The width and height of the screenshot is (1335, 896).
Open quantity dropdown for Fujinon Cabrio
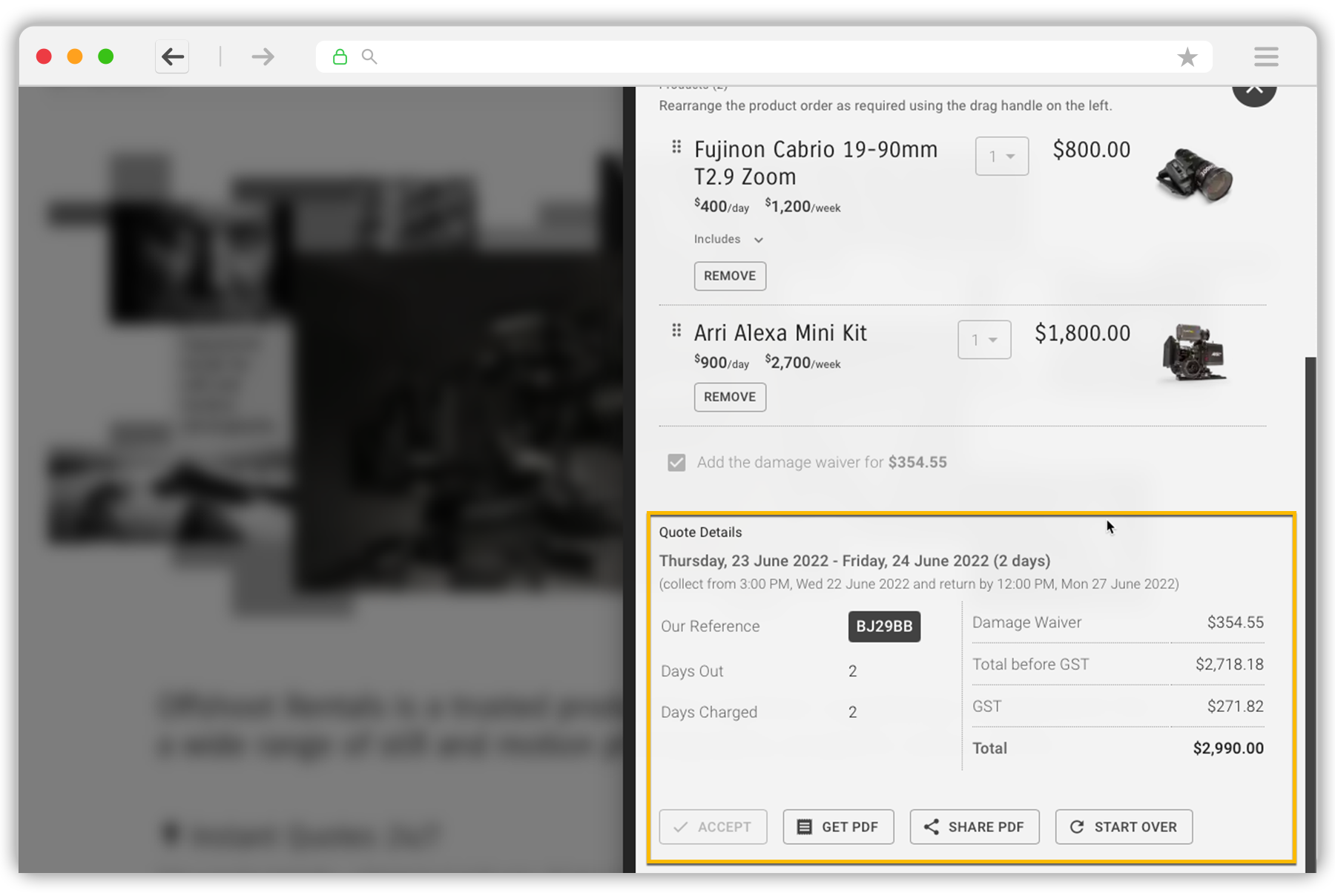pyautogui.click(x=1001, y=156)
